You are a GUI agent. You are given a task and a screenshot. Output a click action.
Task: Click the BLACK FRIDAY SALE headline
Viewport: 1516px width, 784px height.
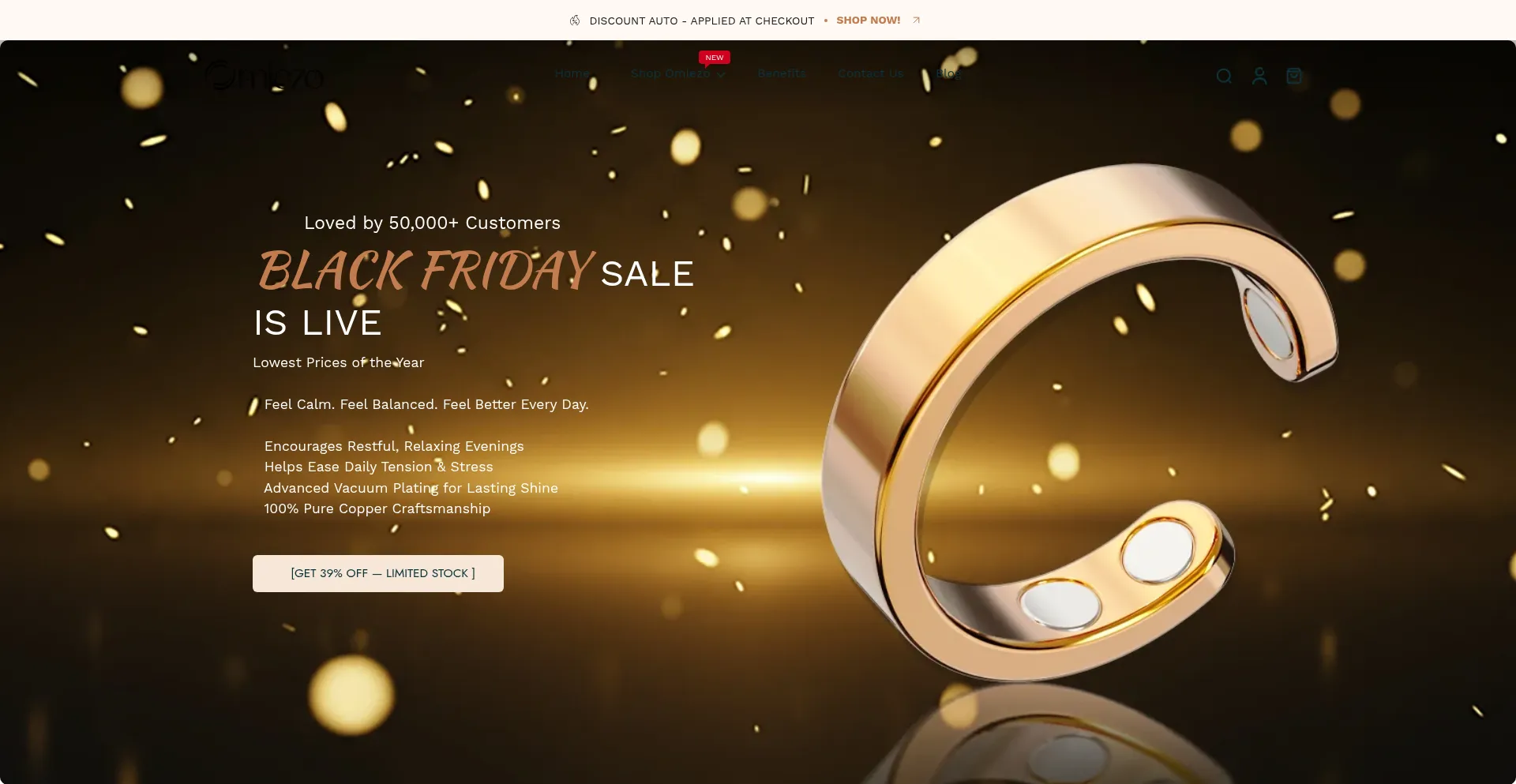(x=476, y=271)
